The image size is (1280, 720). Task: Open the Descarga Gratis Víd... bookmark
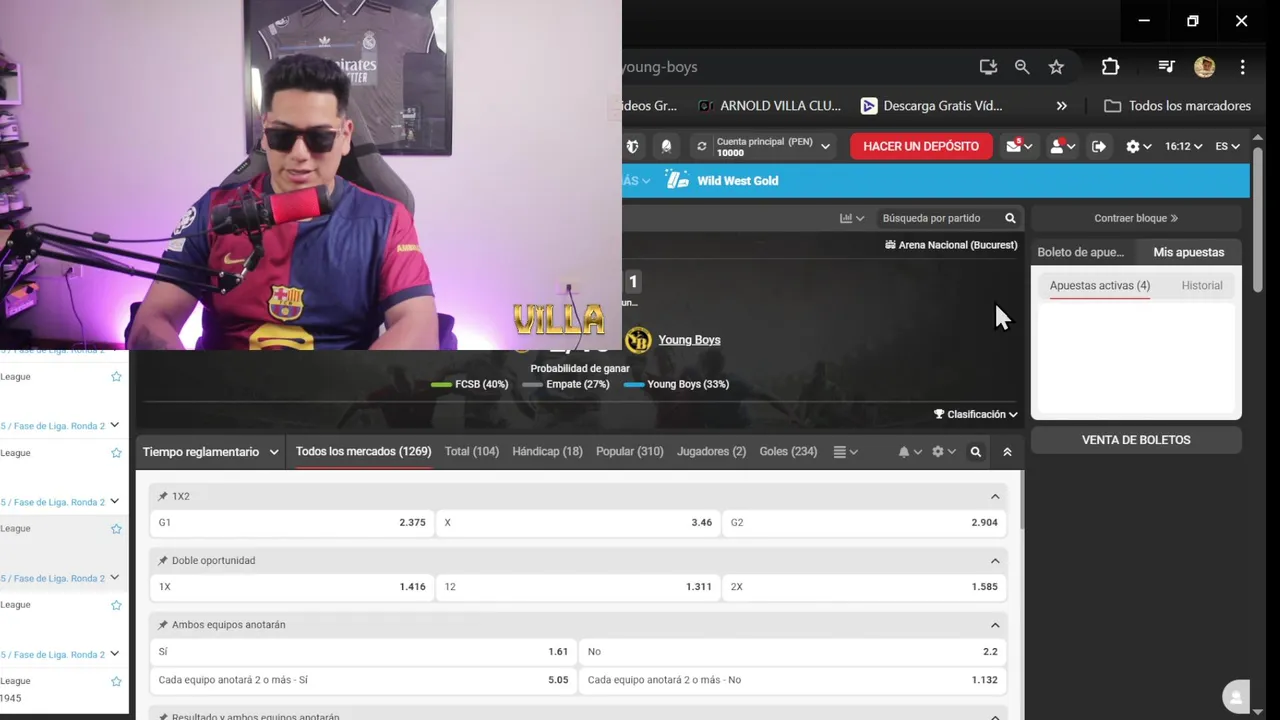(x=931, y=105)
